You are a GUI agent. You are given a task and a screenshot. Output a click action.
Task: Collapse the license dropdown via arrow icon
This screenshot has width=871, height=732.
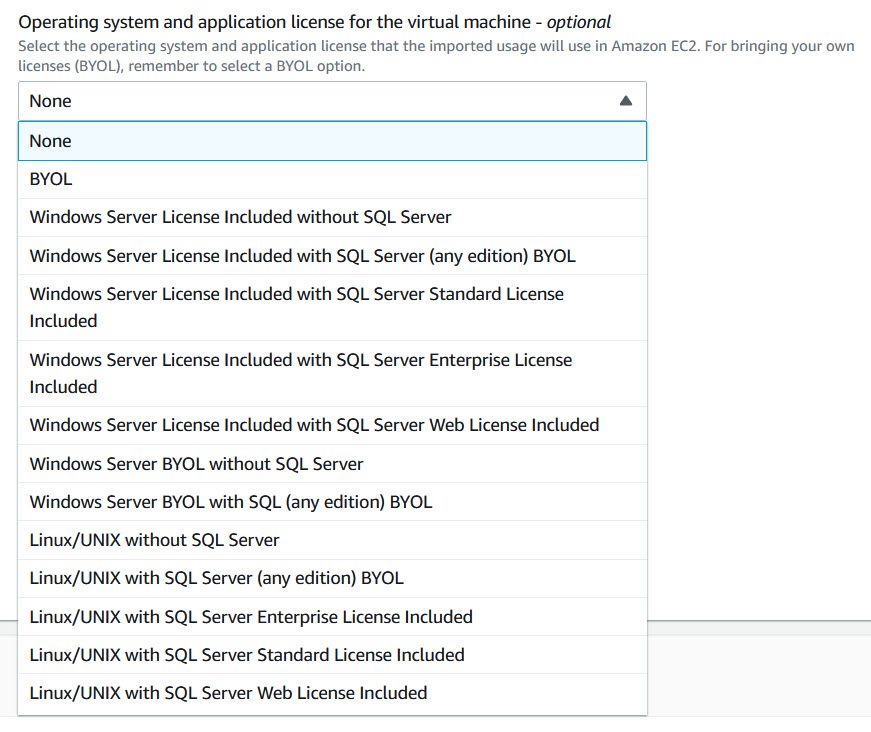[x=625, y=101]
